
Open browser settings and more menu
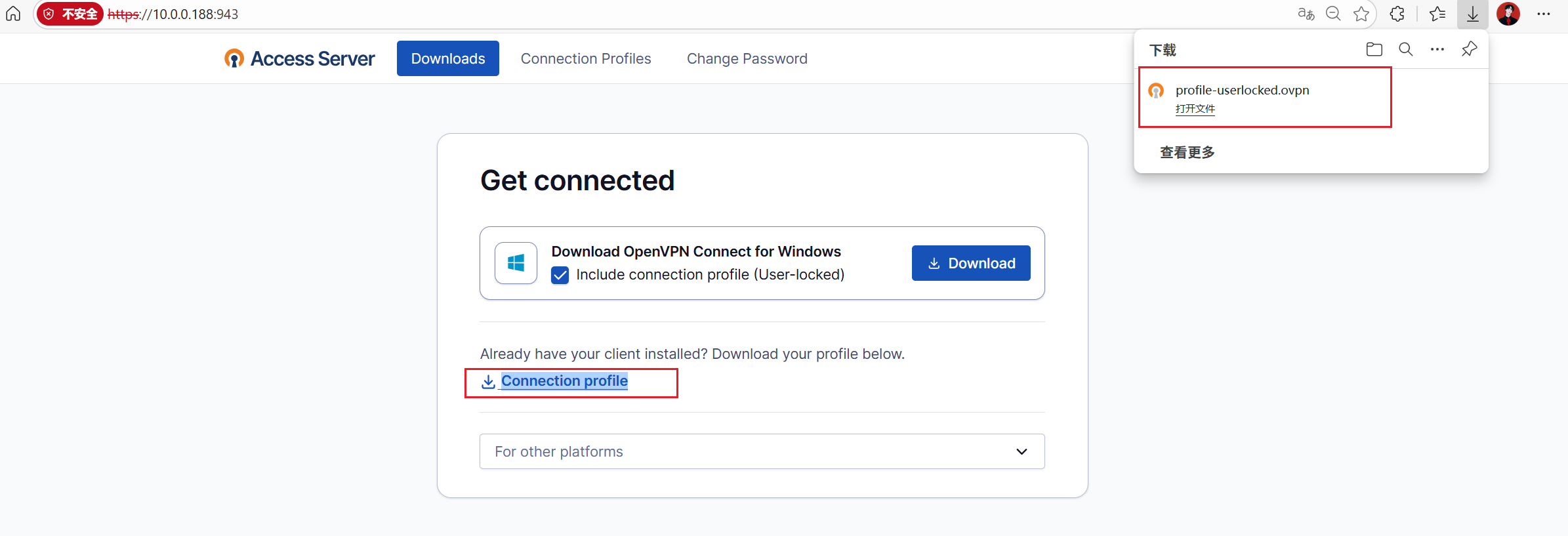click(x=1544, y=14)
